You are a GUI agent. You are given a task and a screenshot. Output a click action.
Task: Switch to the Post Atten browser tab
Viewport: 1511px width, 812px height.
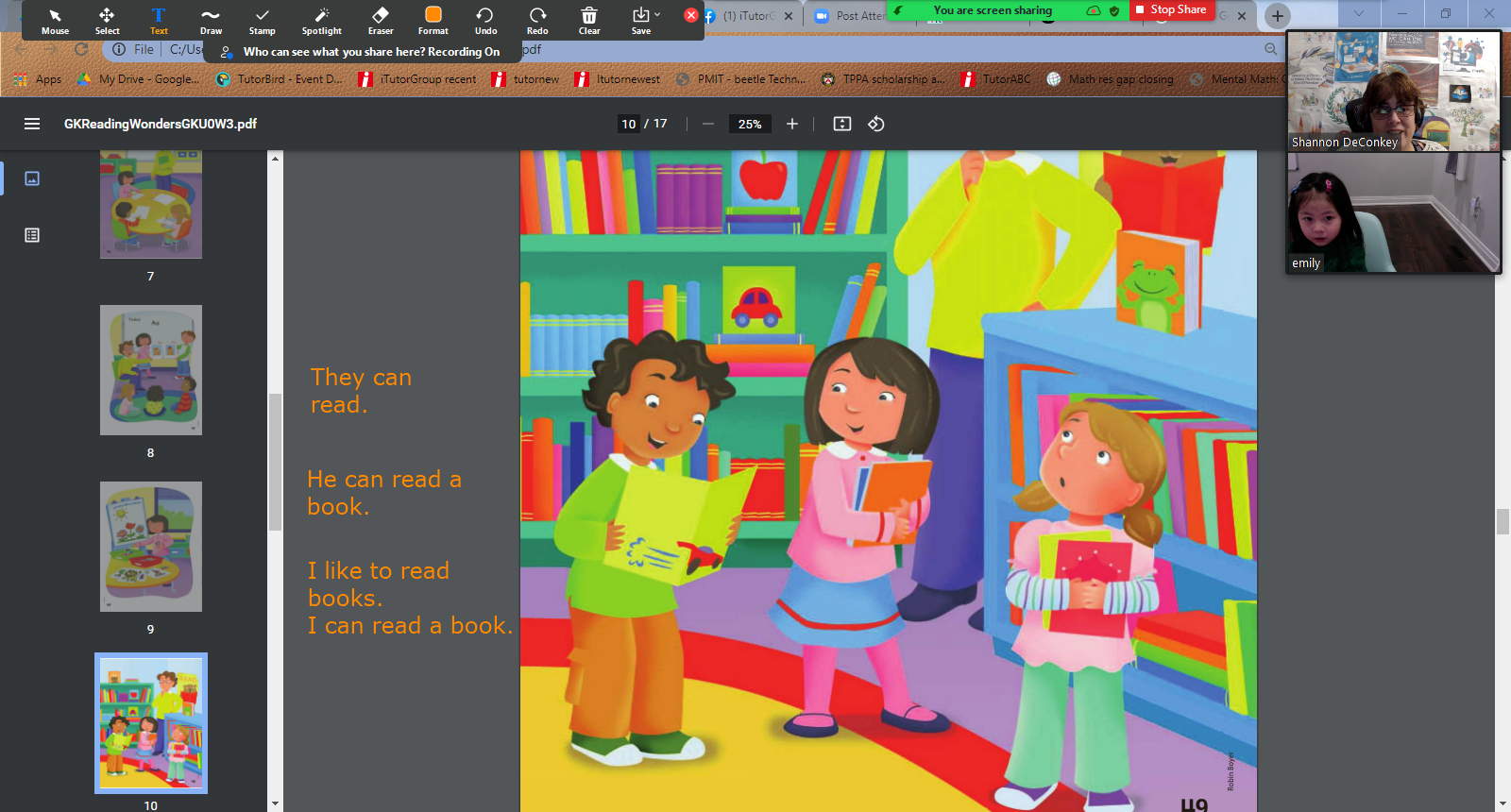[850, 16]
